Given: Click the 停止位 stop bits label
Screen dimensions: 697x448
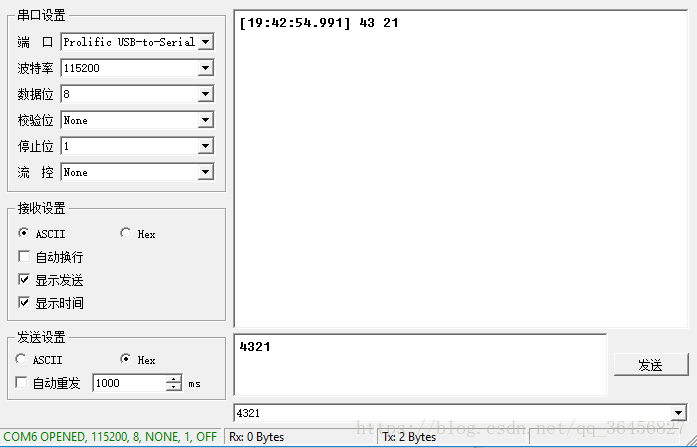Looking at the screenshot, I should (x=36, y=146).
